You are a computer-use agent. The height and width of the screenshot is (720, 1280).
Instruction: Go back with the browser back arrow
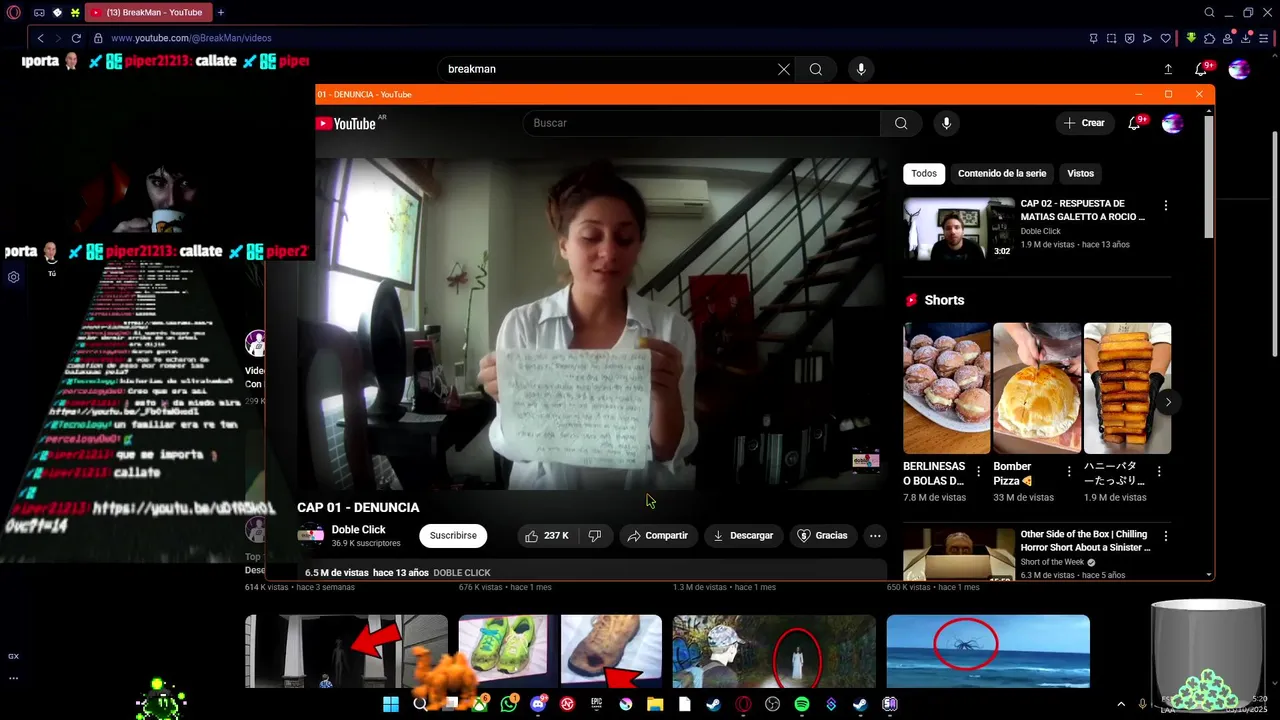[40, 38]
